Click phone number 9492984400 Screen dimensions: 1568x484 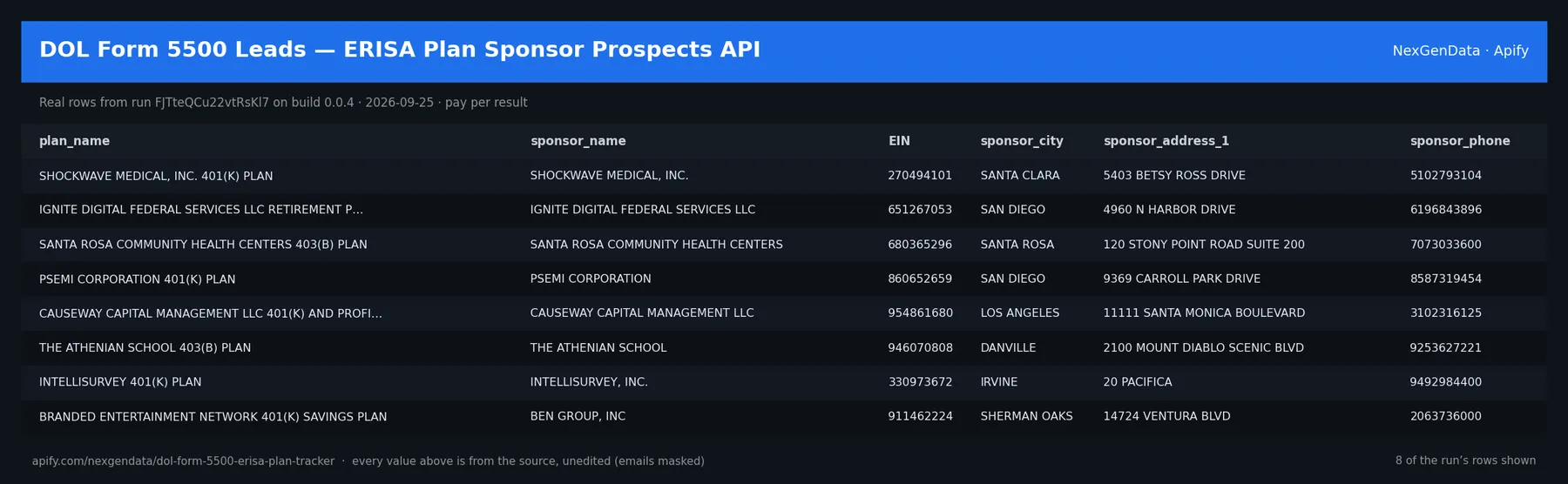[x=1446, y=382]
